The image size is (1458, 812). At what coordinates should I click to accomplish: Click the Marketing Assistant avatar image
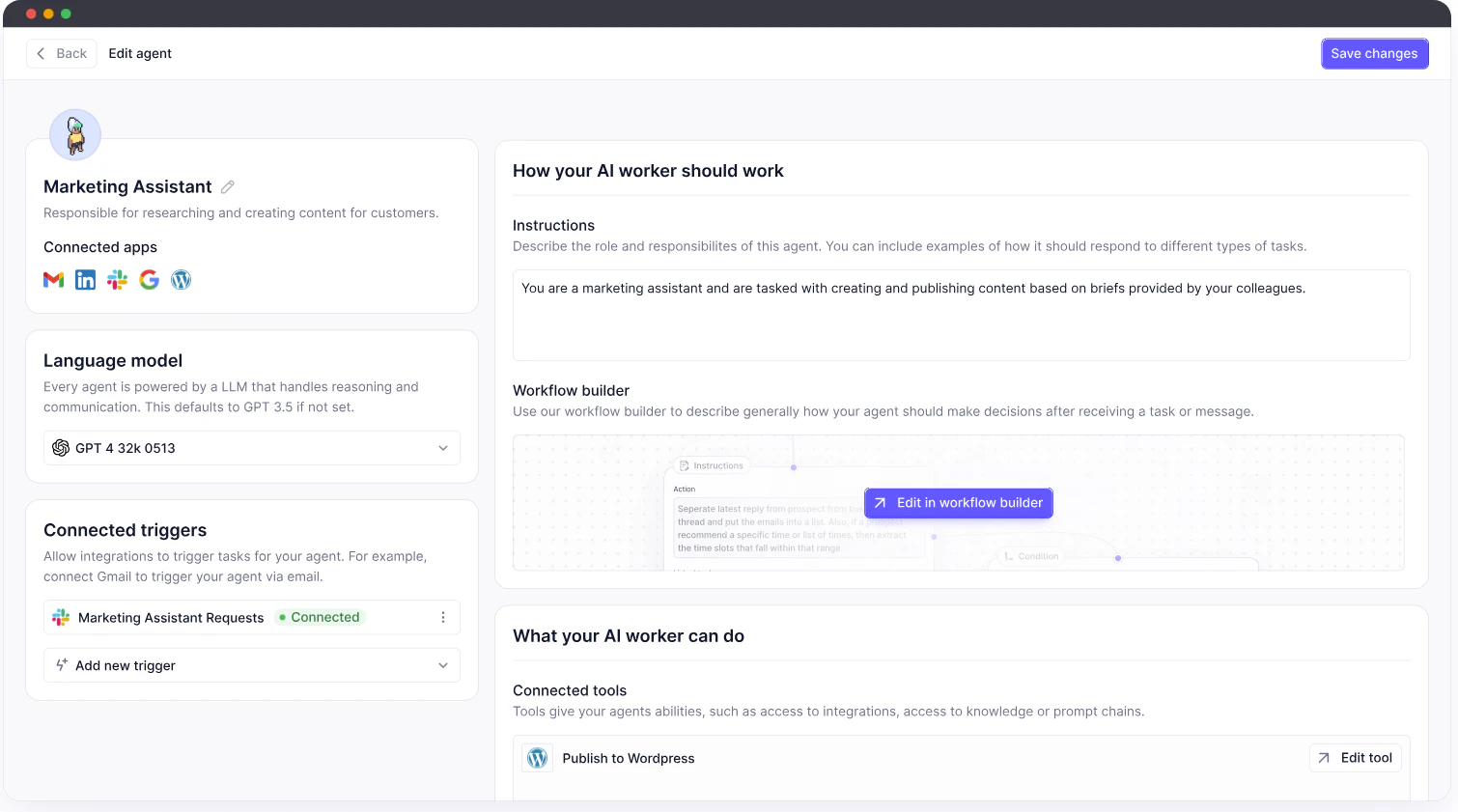pyautogui.click(x=74, y=134)
